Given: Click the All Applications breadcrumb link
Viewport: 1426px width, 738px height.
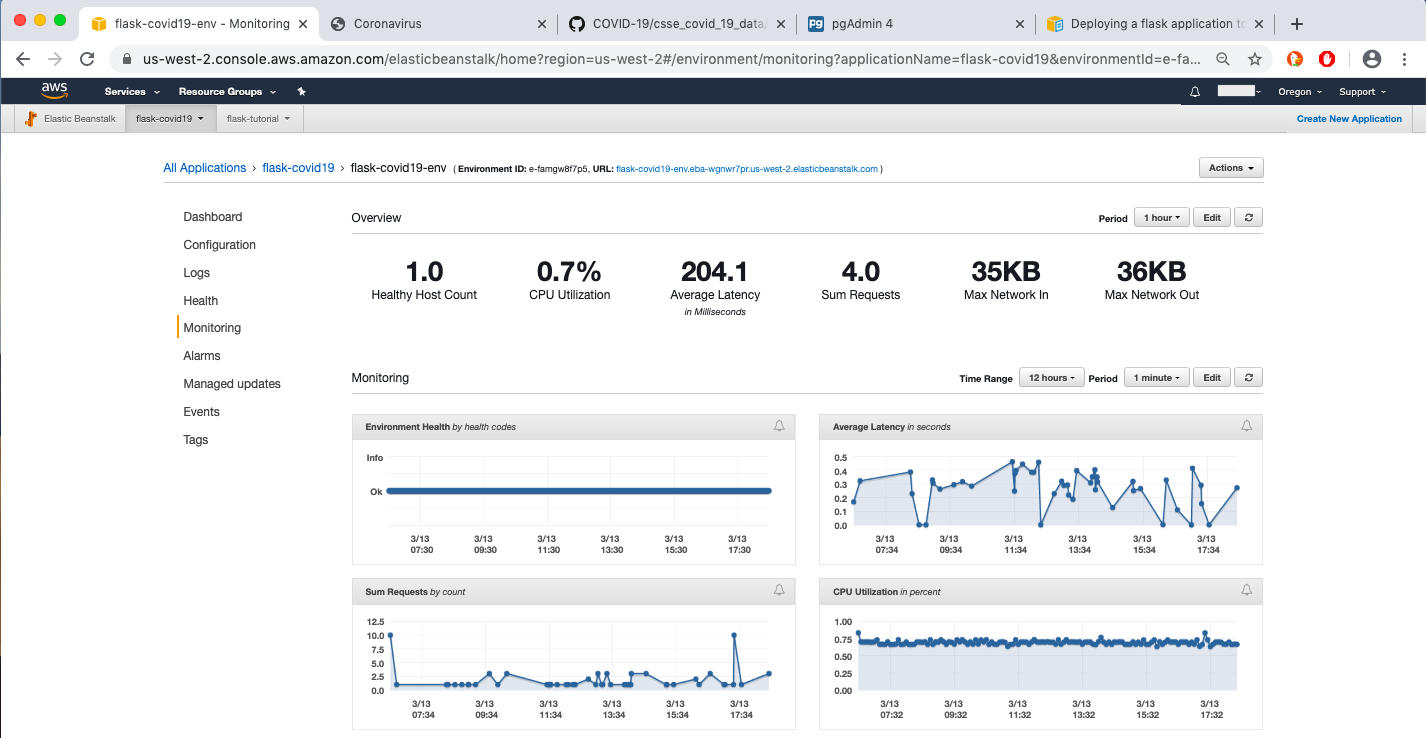Looking at the screenshot, I should point(205,168).
